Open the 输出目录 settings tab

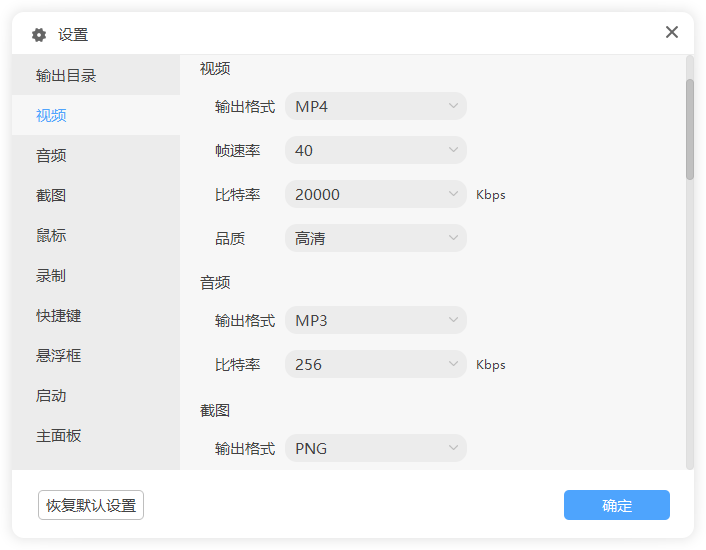tap(66, 75)
